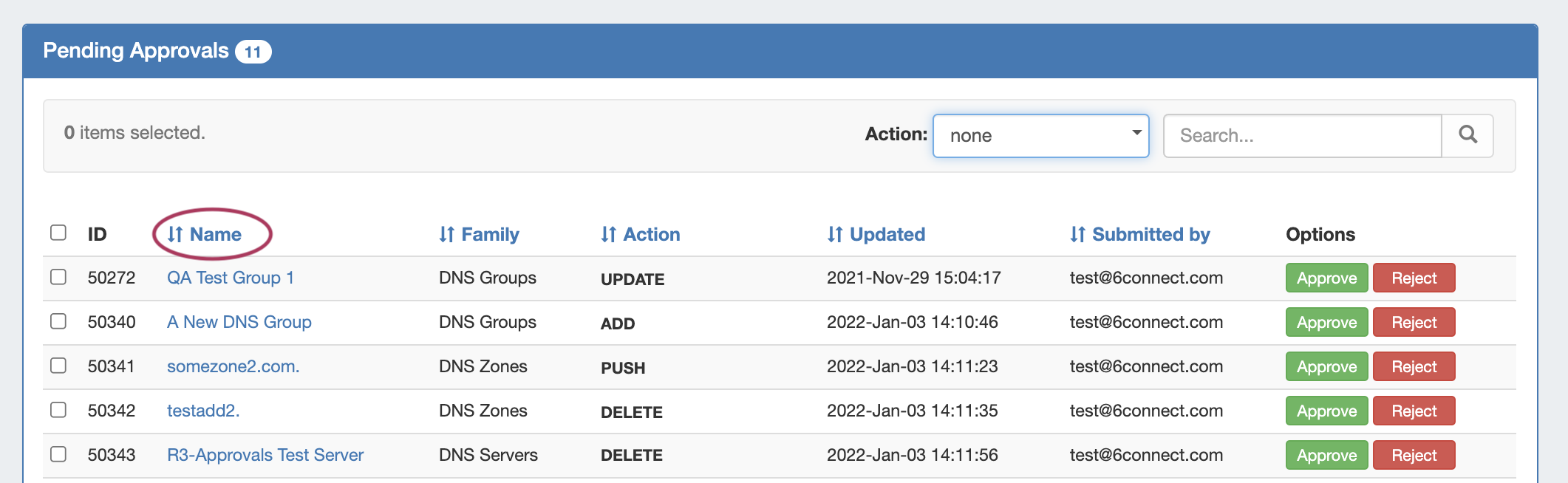1568x483 pixels.
Task: Open the R3-Approvals Test Server link
Action: tap(265, 455)
